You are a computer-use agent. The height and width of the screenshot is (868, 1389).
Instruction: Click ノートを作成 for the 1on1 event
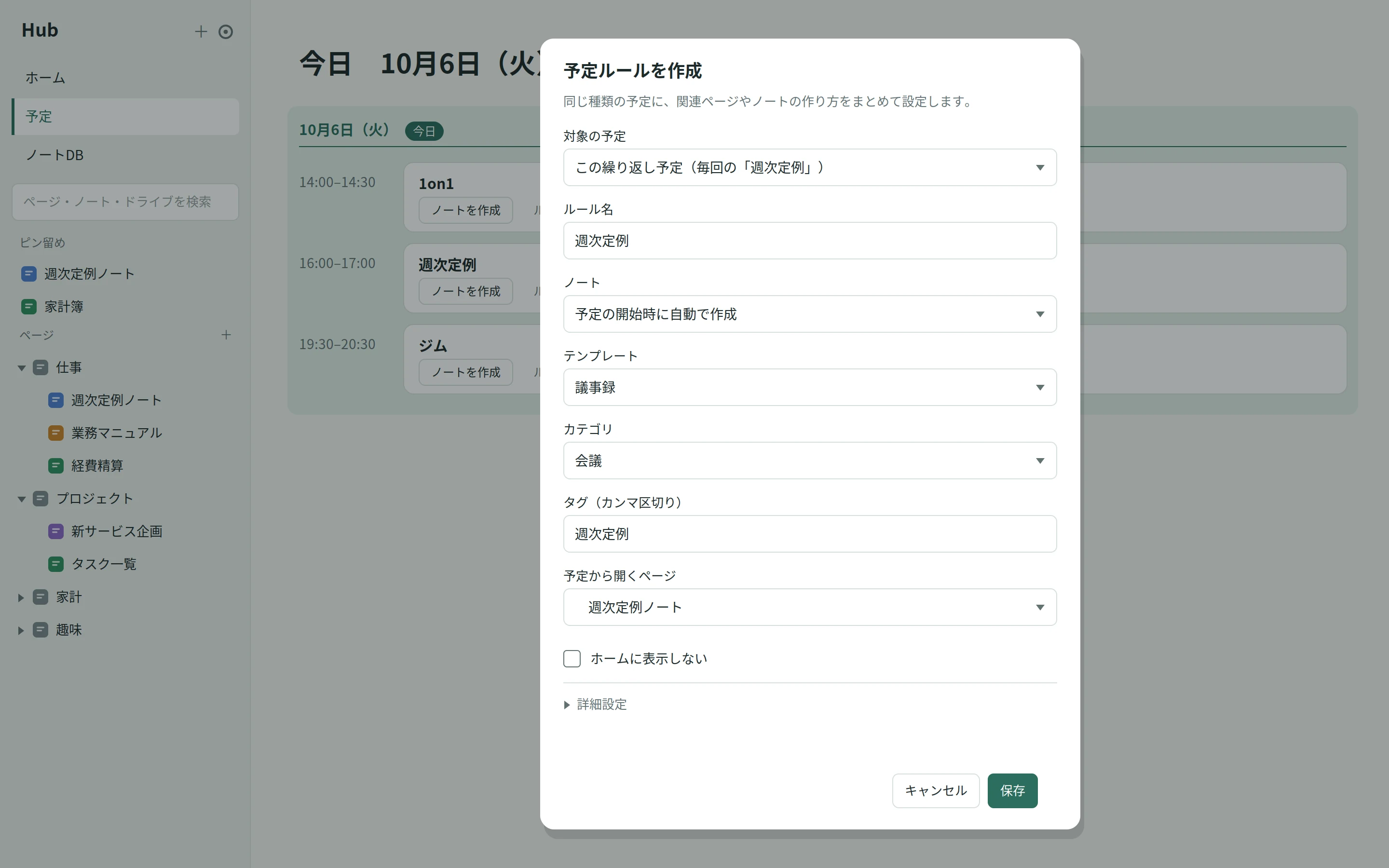click(x=465, y=210)
